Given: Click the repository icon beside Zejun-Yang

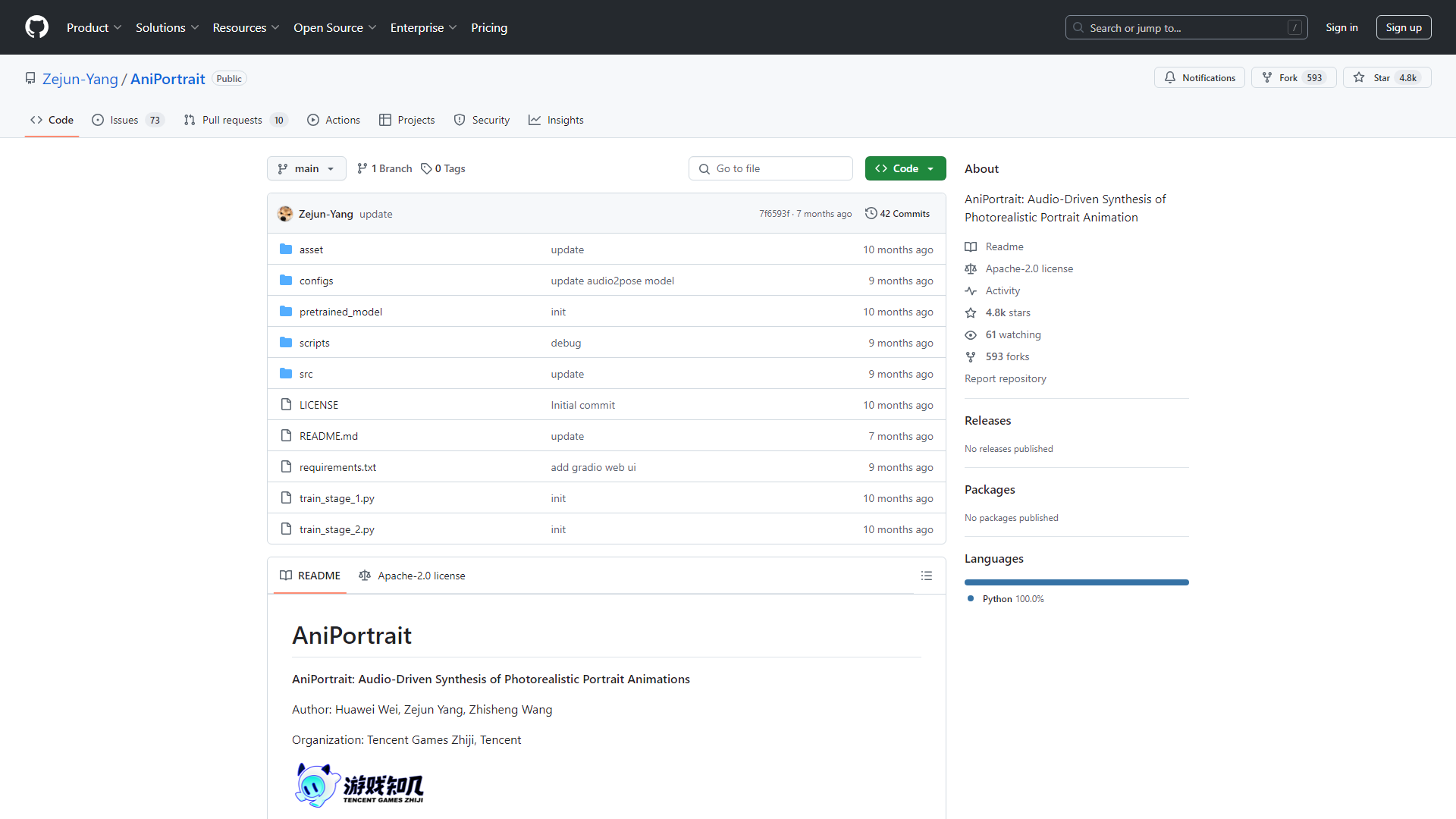Looking at the screenshot, I should click(30, 79).
